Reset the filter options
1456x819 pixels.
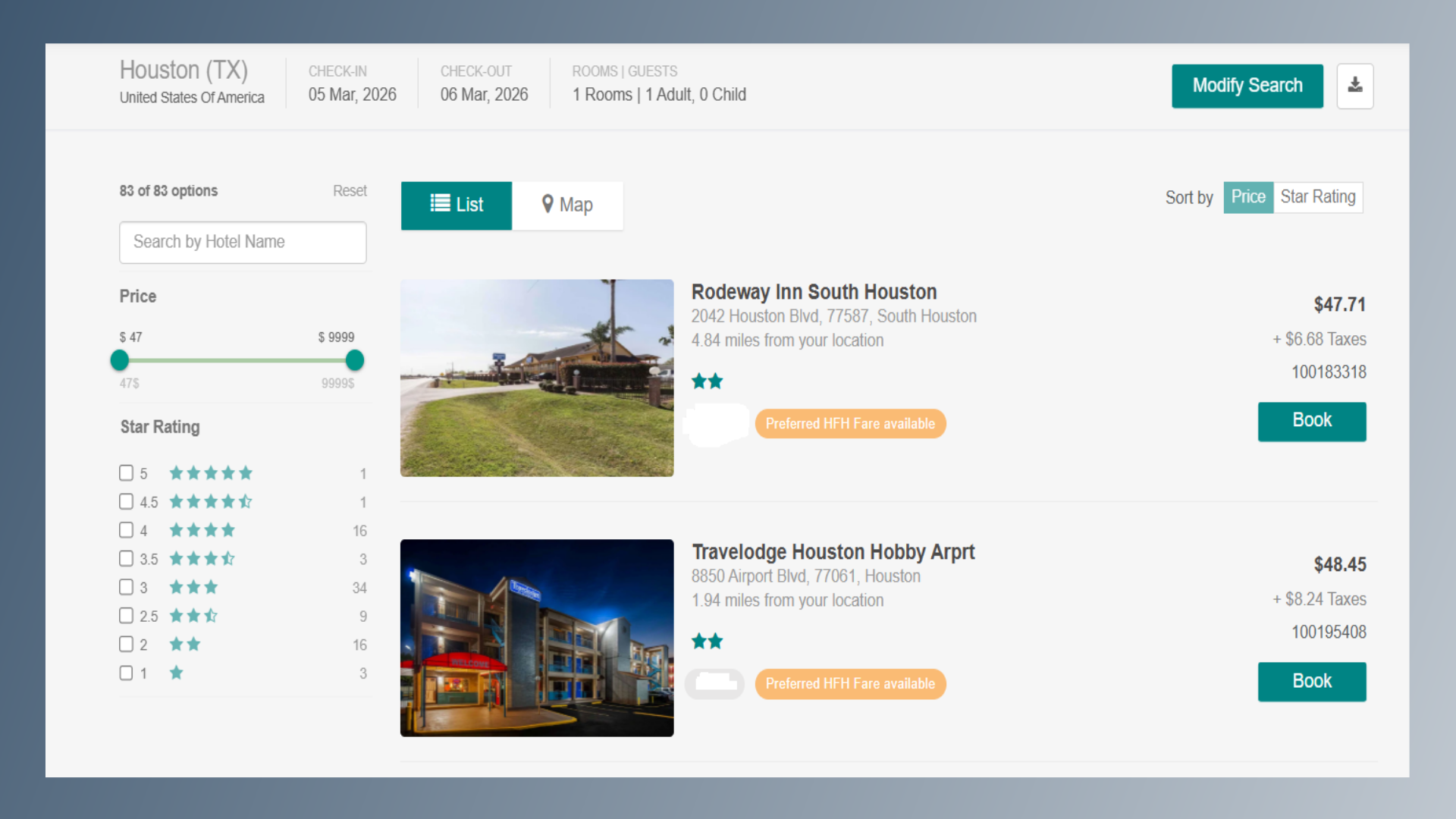click(350, 191)
